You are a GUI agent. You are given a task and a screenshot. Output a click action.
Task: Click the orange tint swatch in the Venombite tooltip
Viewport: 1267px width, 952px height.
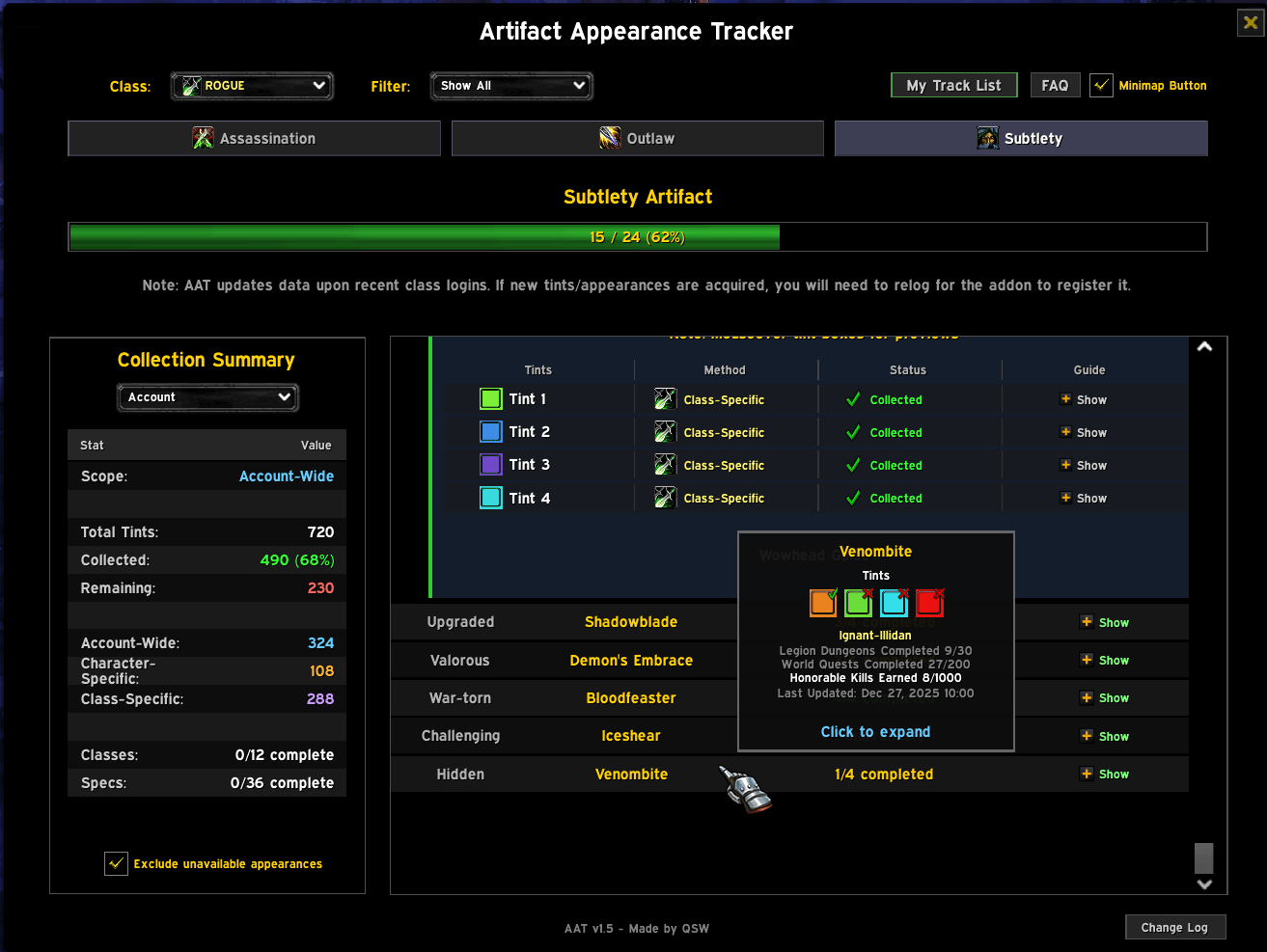(823, 603)
